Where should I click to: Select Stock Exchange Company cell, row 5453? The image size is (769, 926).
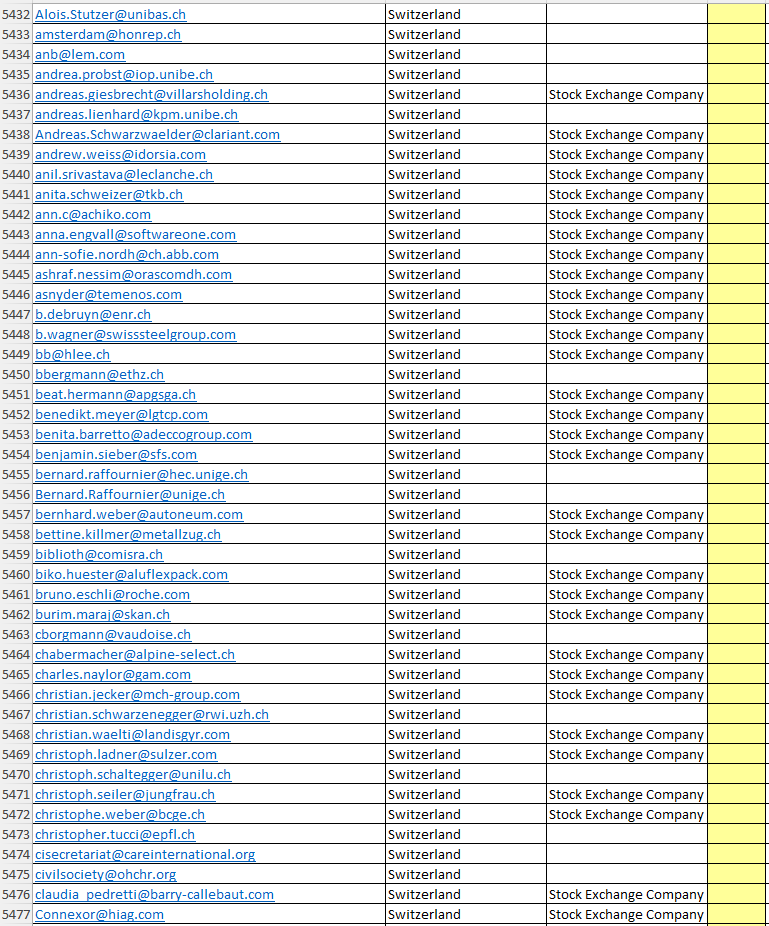(627, 435)
